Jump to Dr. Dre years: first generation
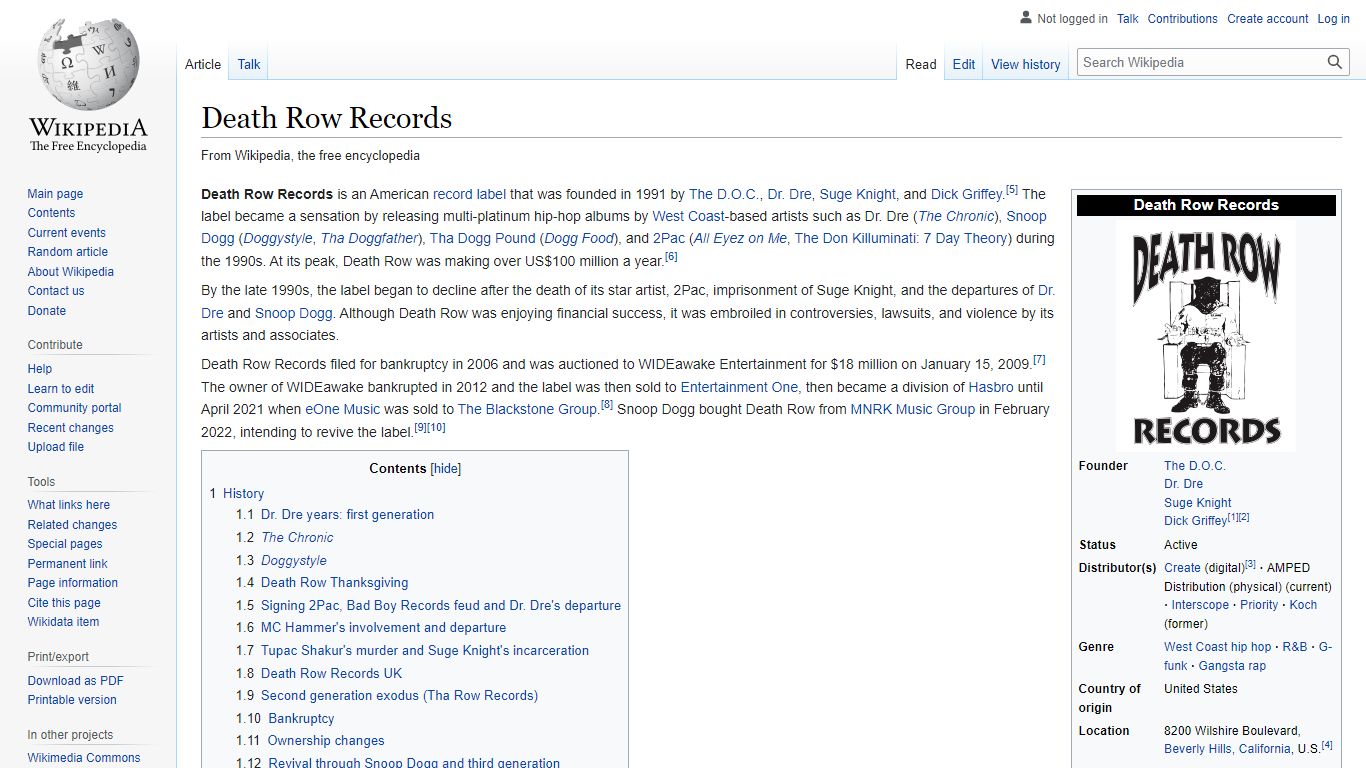 click(x=347, y=514)
